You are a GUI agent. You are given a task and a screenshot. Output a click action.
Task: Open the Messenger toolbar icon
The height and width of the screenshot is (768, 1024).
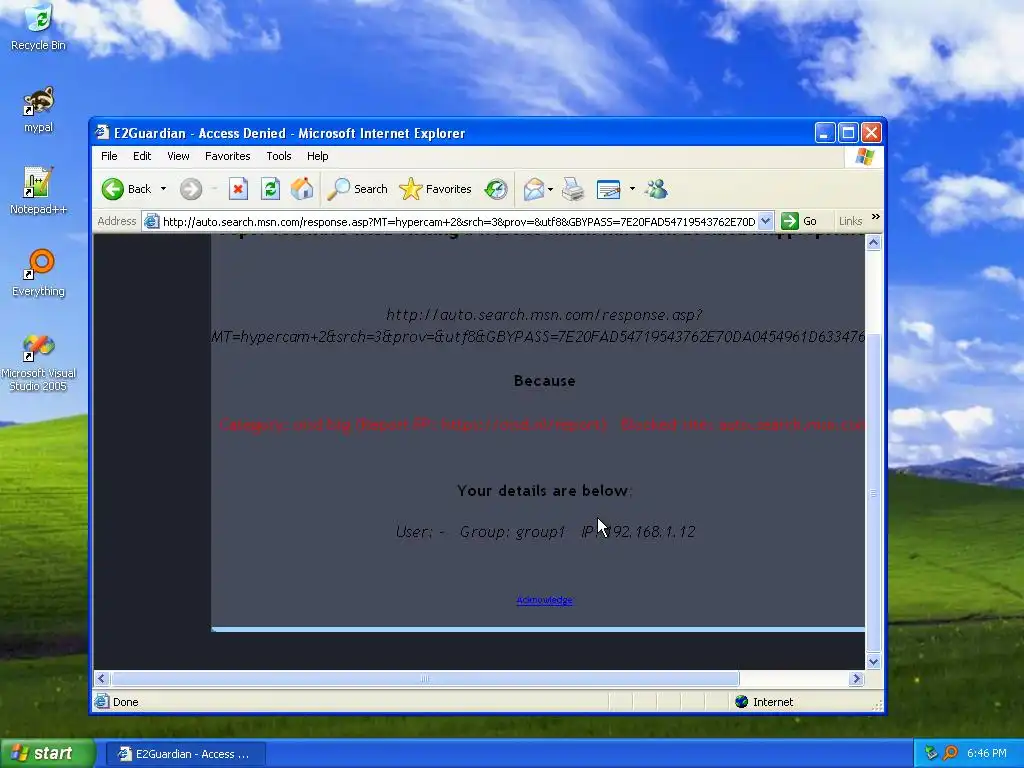tap(656, 189)
